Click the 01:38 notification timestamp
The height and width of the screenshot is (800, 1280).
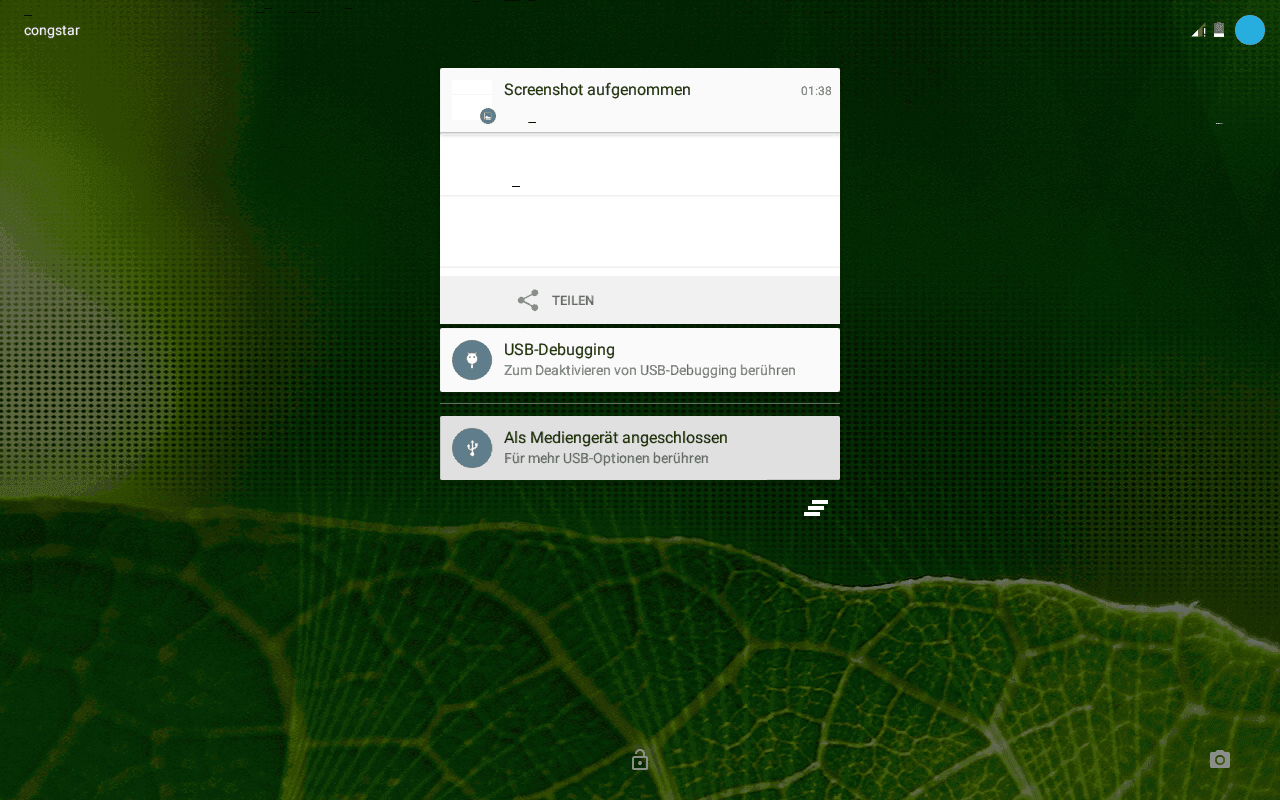click(x=816, y=90)
